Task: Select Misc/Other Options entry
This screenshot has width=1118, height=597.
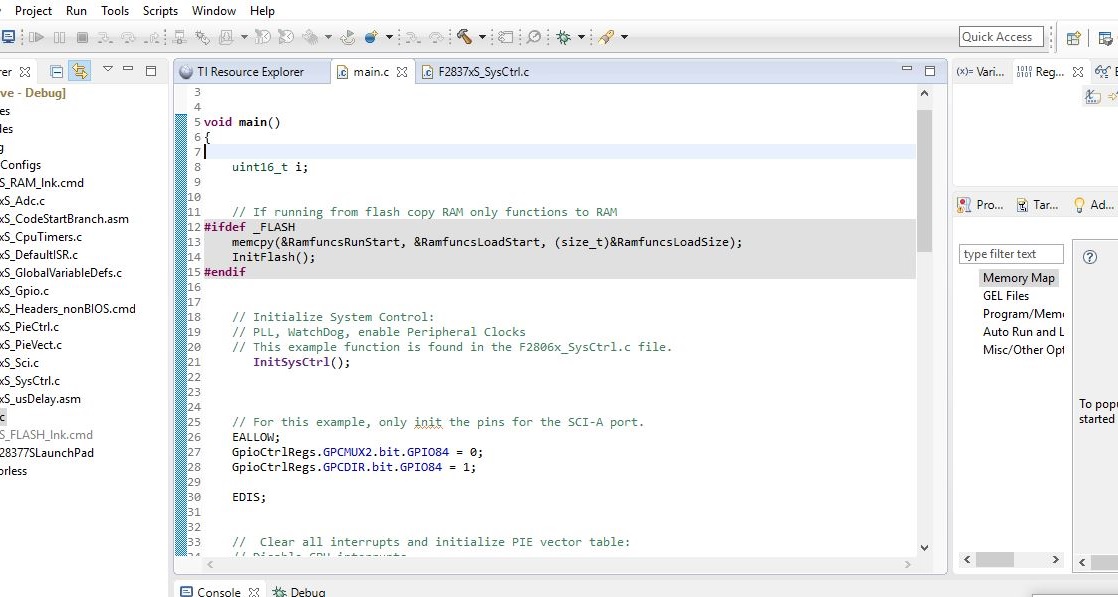Action: pos(1023,349)
